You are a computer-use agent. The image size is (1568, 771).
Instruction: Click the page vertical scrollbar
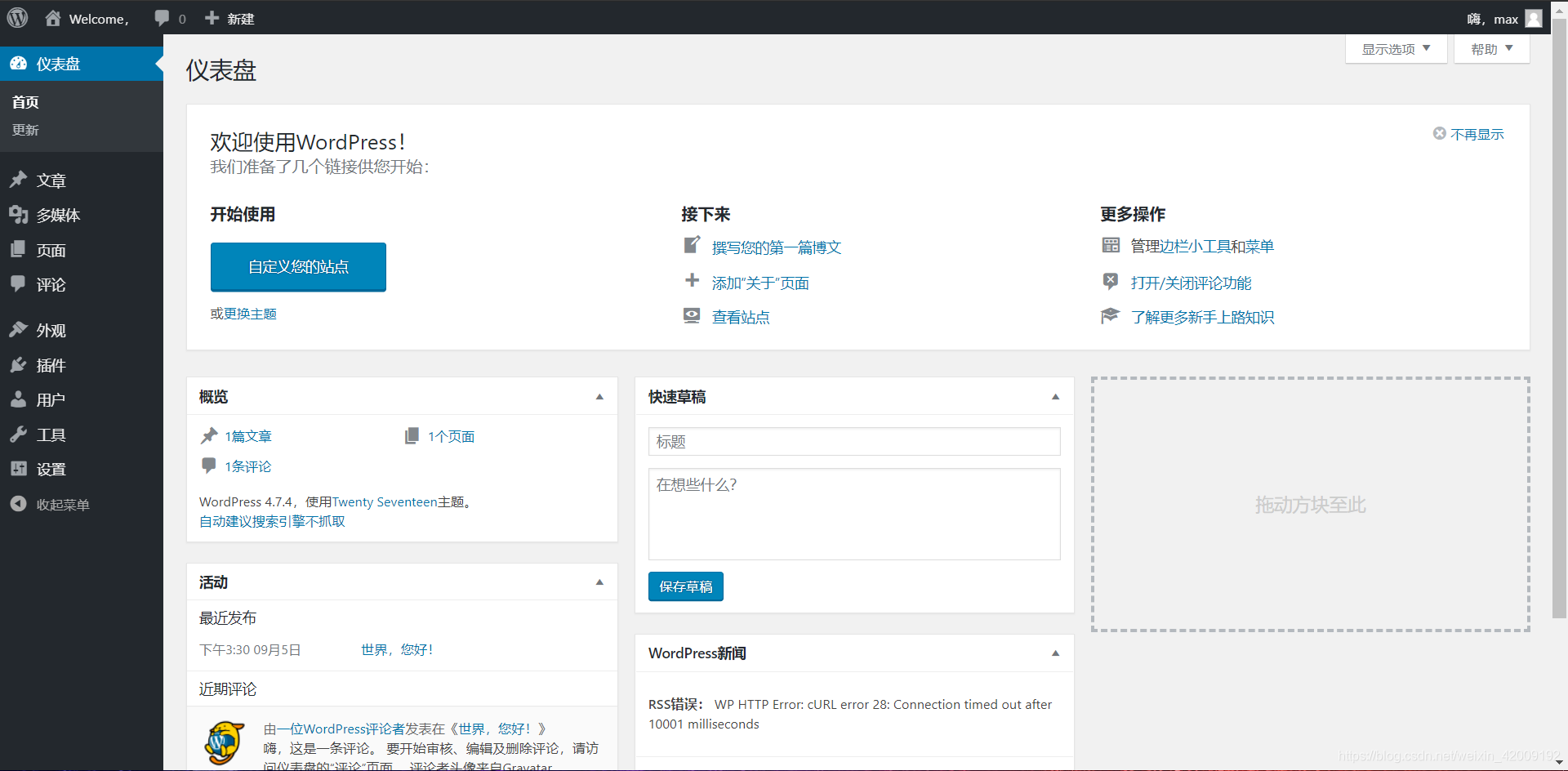click(1559, 319)
